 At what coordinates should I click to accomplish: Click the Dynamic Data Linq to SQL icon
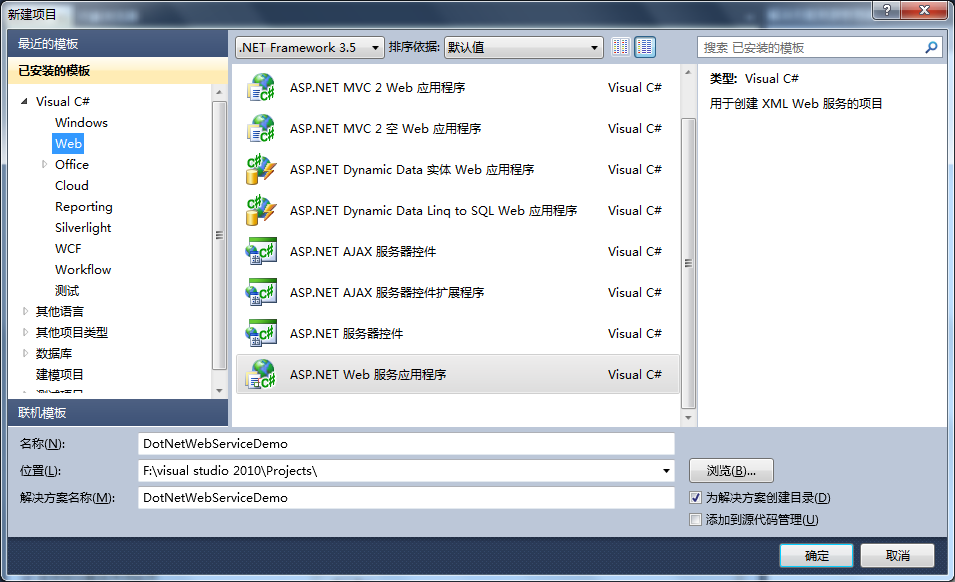[261, 211]
